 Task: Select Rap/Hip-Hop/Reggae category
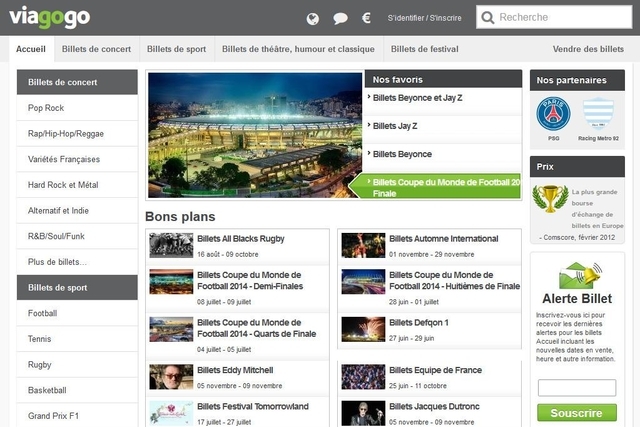pyautogui.click(x=77, y=133)
